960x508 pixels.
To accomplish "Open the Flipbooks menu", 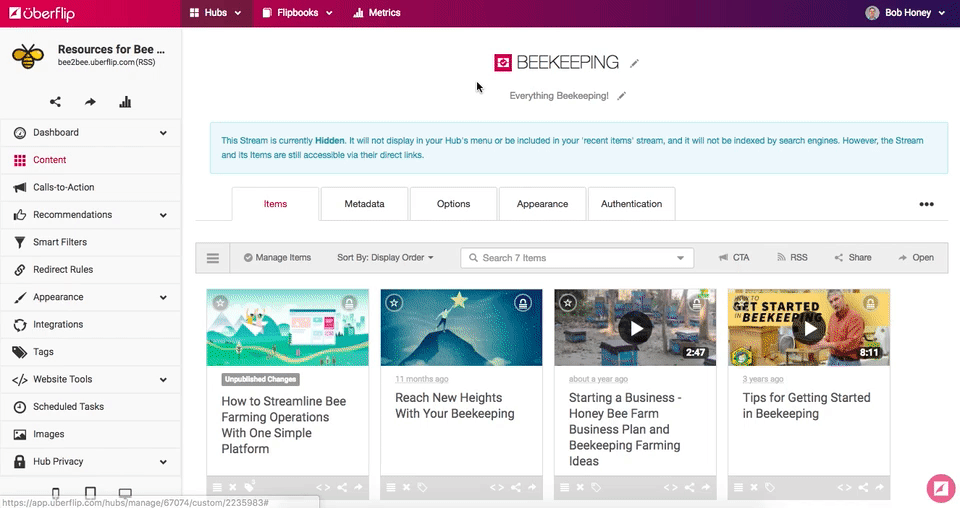I will [298, 13].
